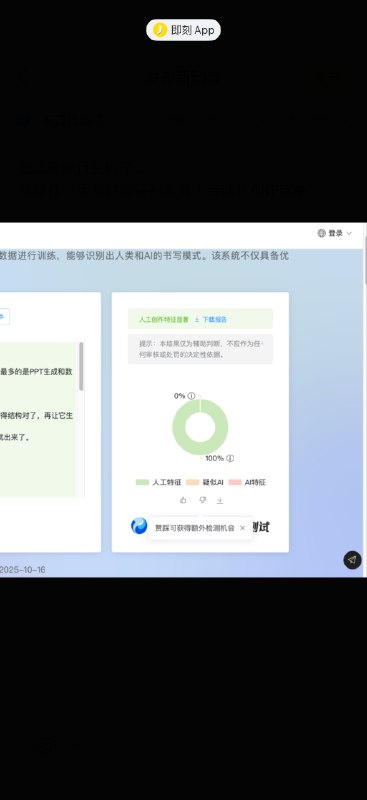Screen dimensions: 367x800
Task: Click the 提示 disclaimer text box
Action: [x=200, y=349]
